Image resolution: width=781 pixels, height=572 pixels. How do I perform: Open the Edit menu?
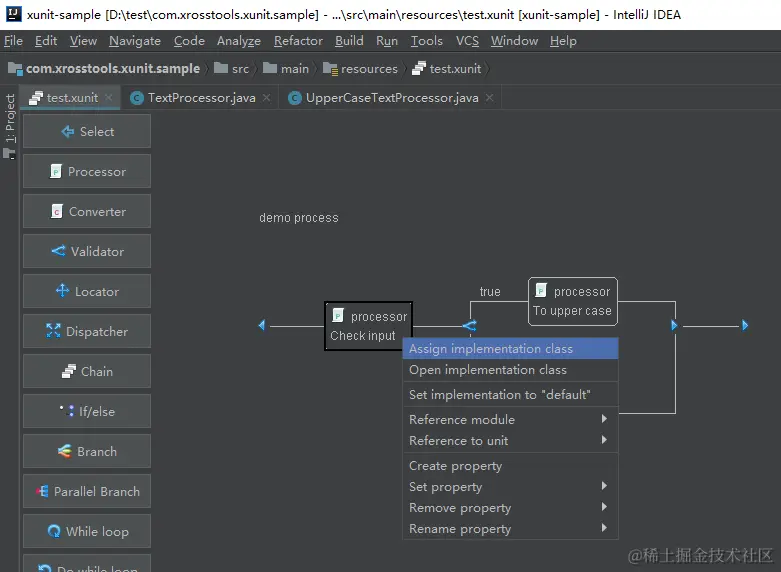(46, 41)
